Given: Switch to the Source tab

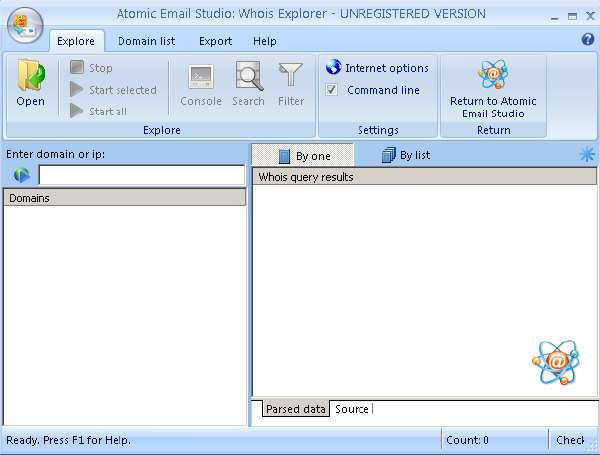Looking at the screenshot, I should coord(352,409).
